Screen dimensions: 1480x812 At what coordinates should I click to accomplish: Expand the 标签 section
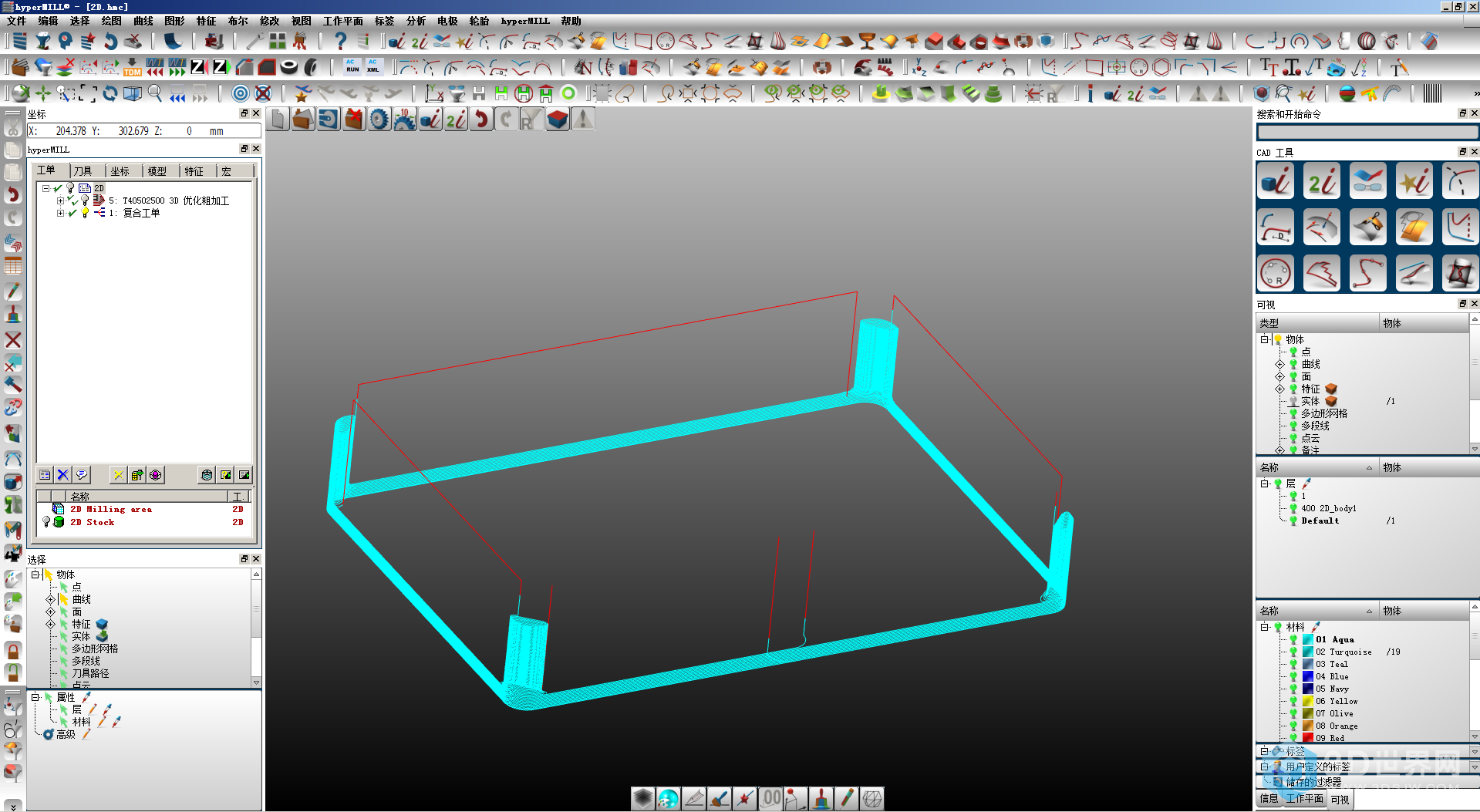[1265, 751]
